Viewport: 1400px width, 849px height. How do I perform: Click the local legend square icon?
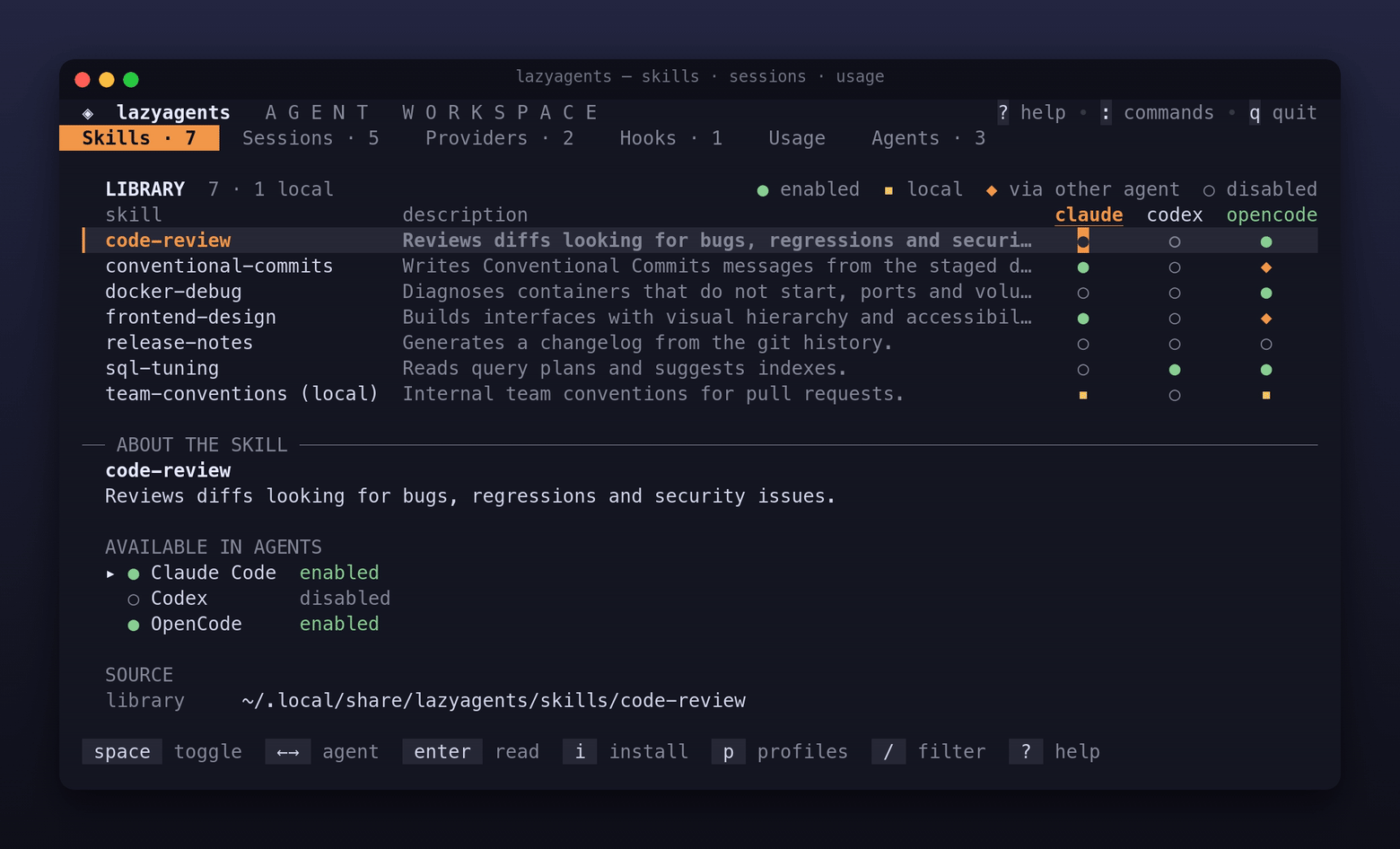[x=888, y=190]
